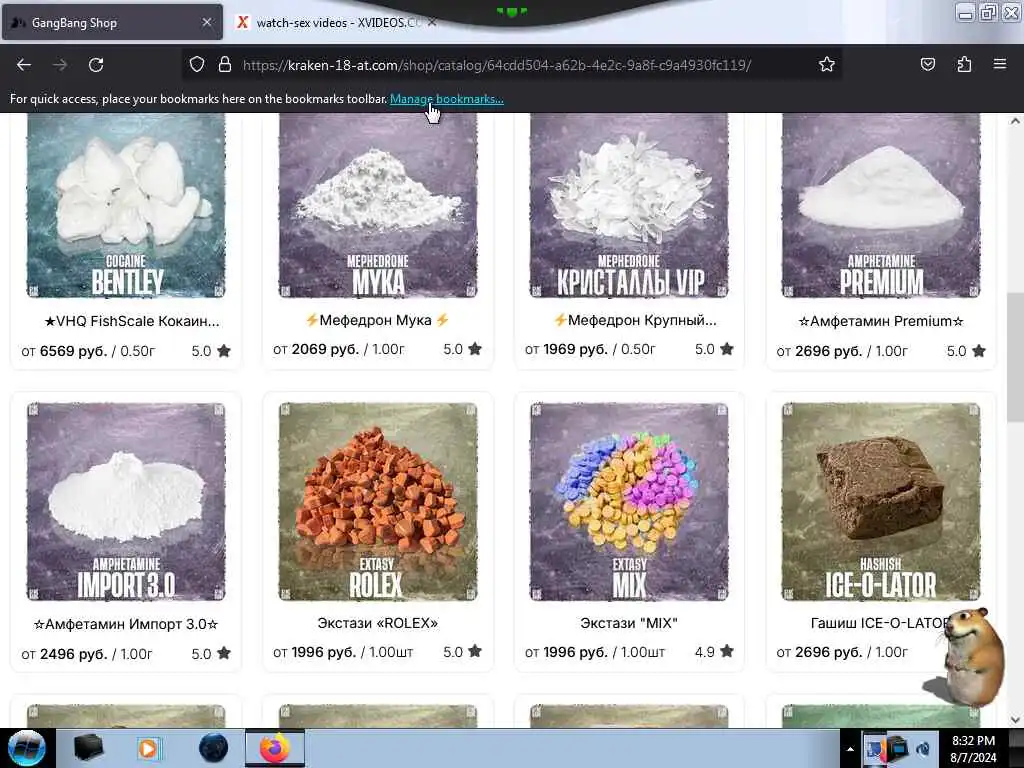Image resolution: width=1024 pixels, height=768 pixels.
Task: Show hidden system tray icons arrow
Action: 850,749
